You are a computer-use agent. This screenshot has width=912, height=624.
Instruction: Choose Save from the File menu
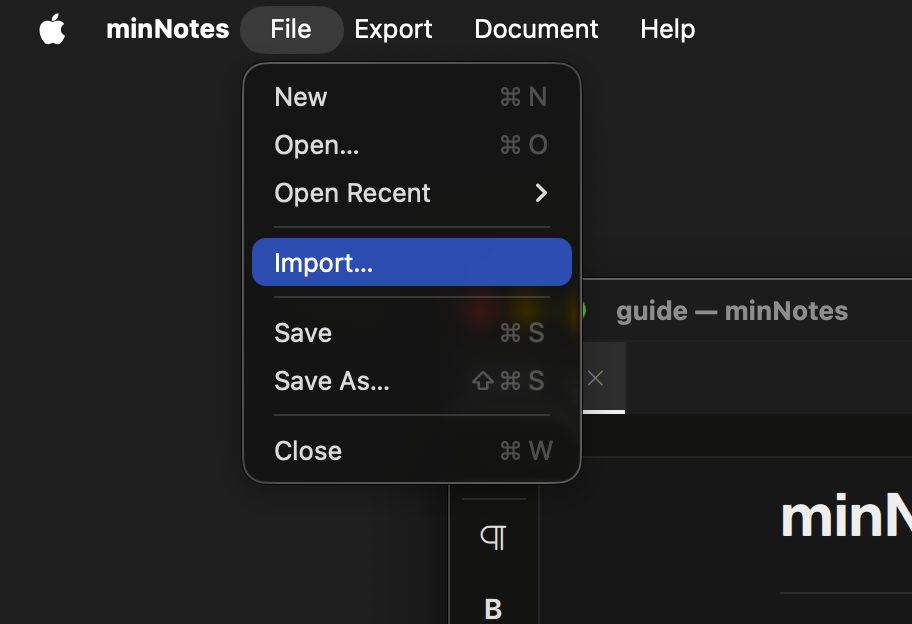[x=412, y=333]
